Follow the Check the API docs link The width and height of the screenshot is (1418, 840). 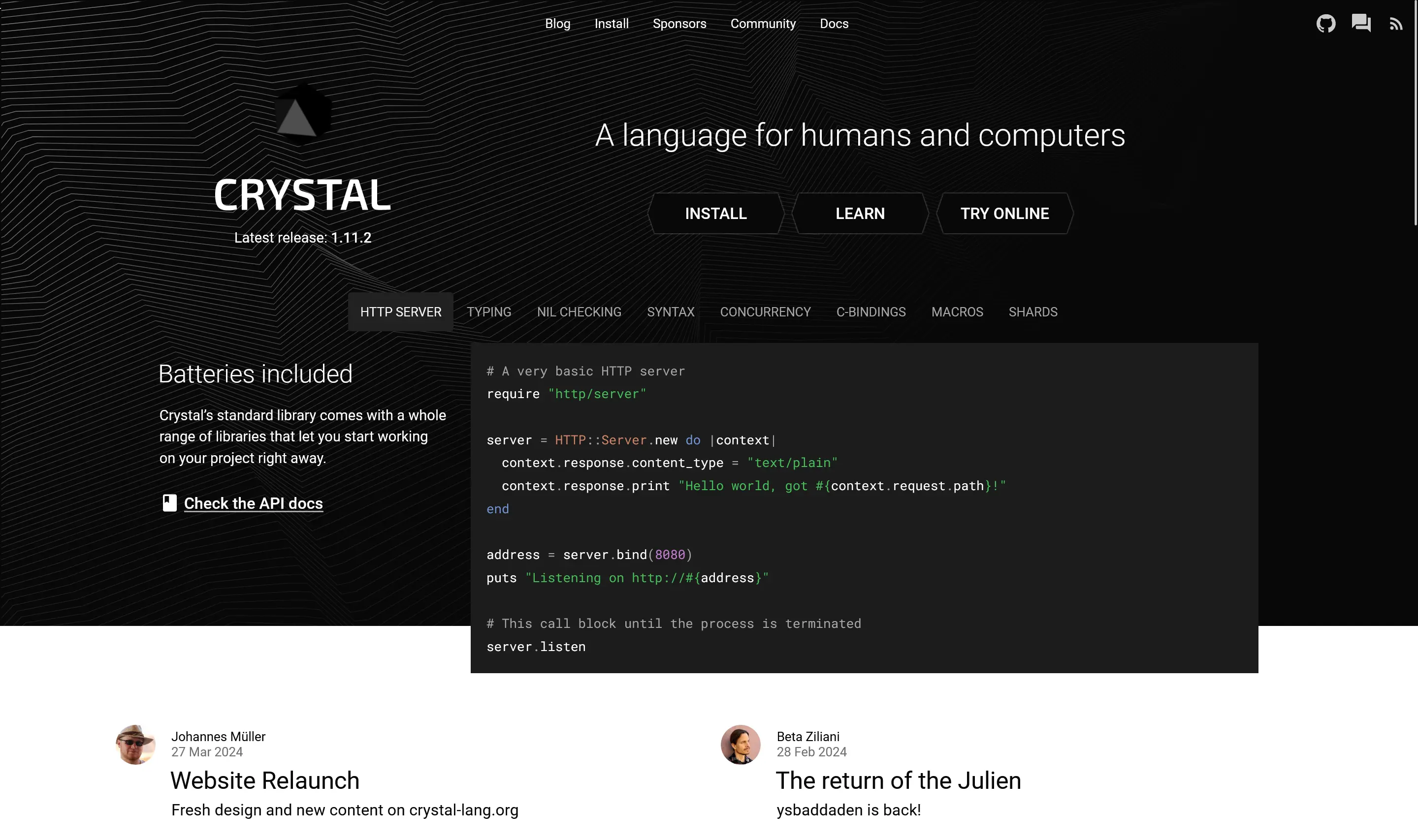click(x=253, y=503)
